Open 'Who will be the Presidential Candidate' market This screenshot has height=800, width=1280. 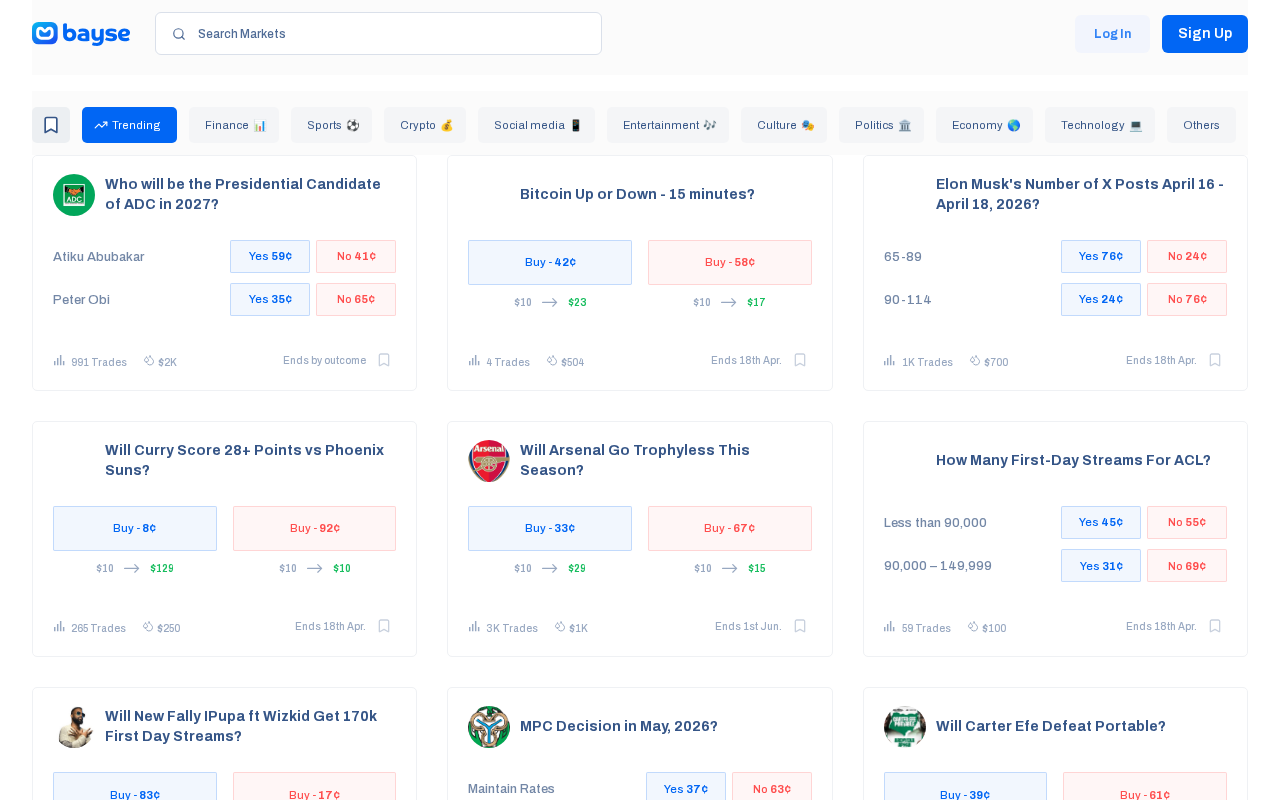(243, 195)
